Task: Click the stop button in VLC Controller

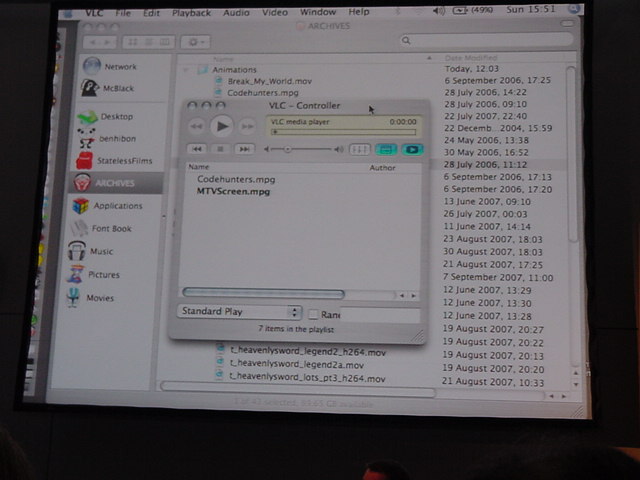Action: [x=220, y=149]
